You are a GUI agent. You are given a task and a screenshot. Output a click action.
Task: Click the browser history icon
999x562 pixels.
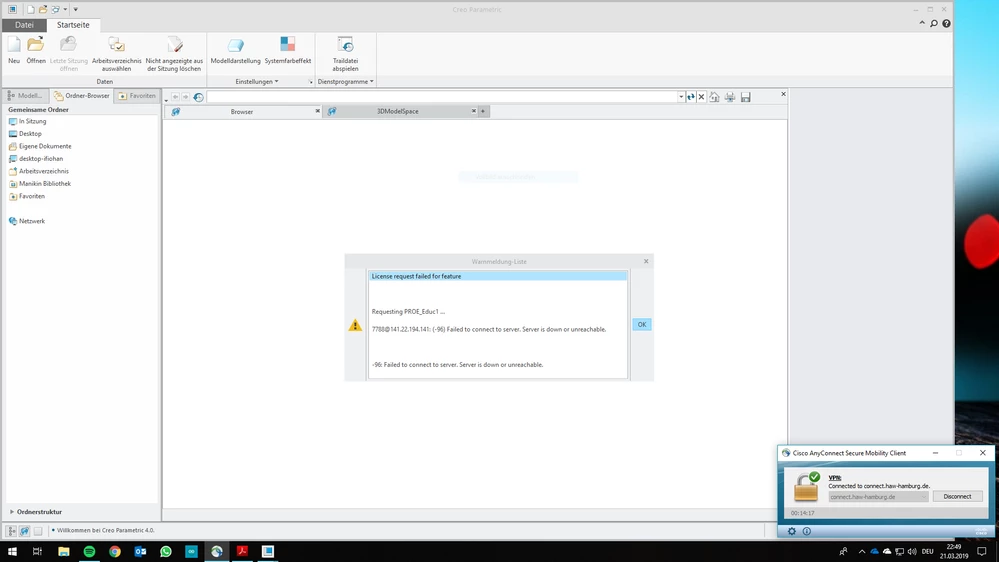[x=198, y=97]
